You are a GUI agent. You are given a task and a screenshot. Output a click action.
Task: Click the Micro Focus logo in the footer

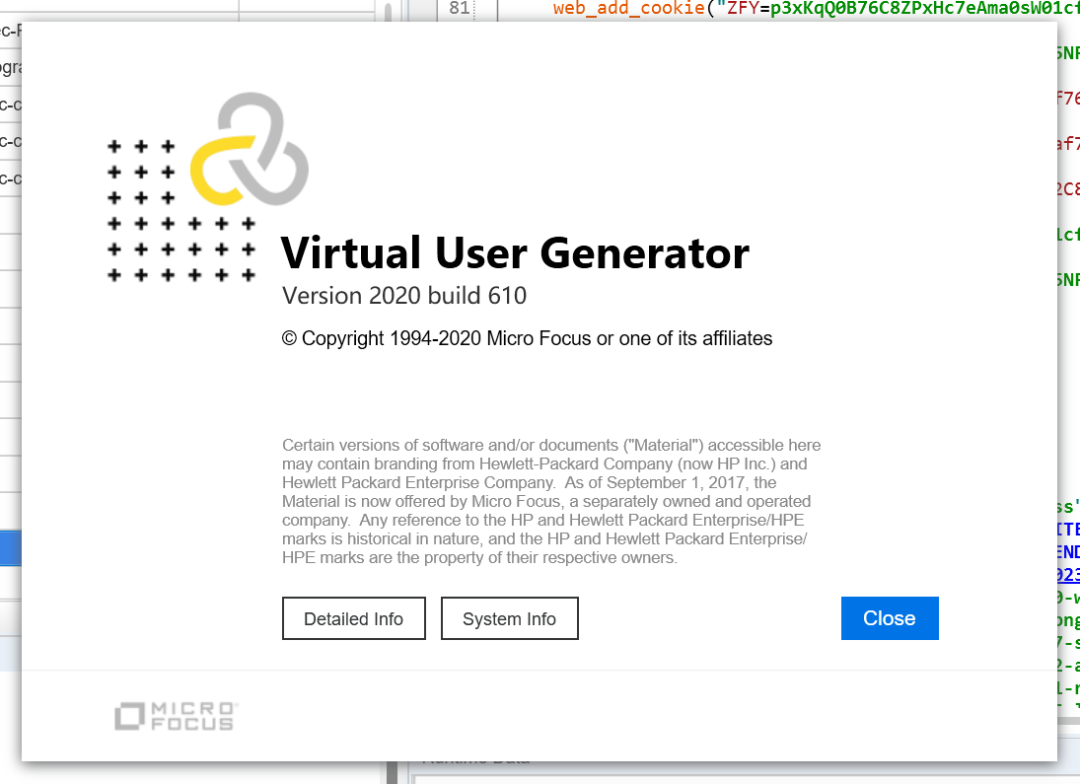pyautogui.click(x=175, y=715)
